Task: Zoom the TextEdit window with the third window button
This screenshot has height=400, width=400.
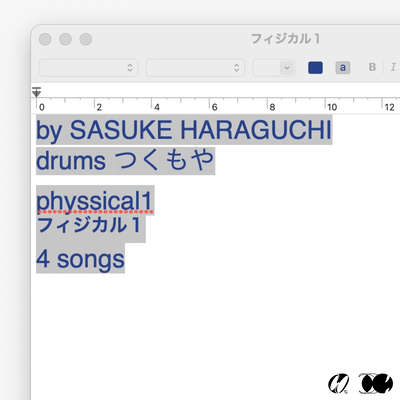Action: [x=86, y=39]
